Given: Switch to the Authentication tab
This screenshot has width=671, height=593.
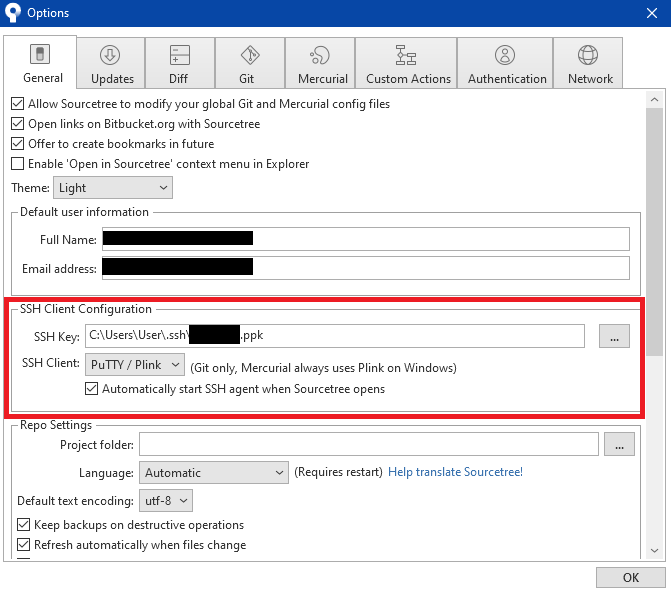Looking at the screenshot, I should [505, 63].
